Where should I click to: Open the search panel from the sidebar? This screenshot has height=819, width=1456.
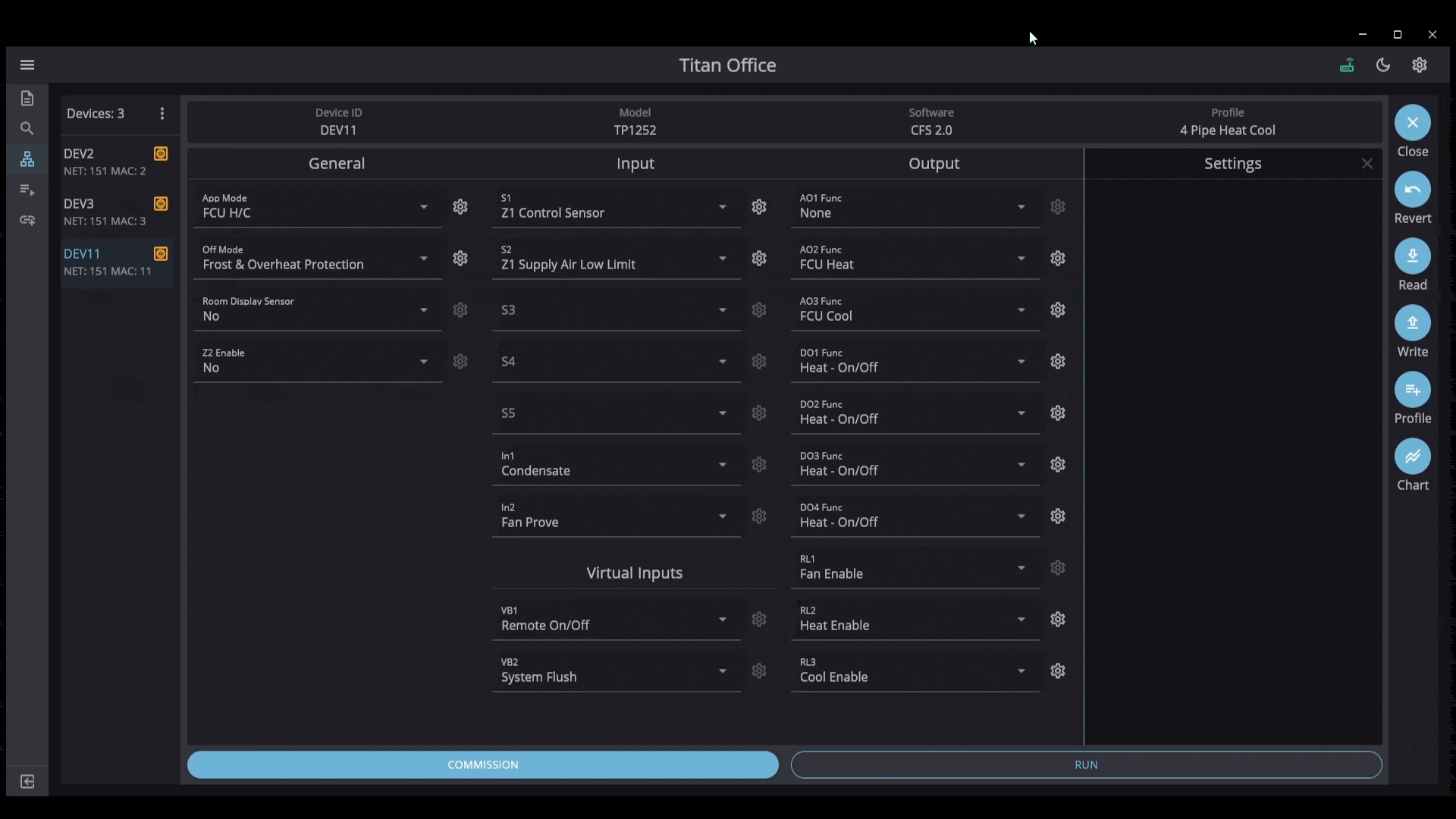pyautogui.click(x=27, y=129)
